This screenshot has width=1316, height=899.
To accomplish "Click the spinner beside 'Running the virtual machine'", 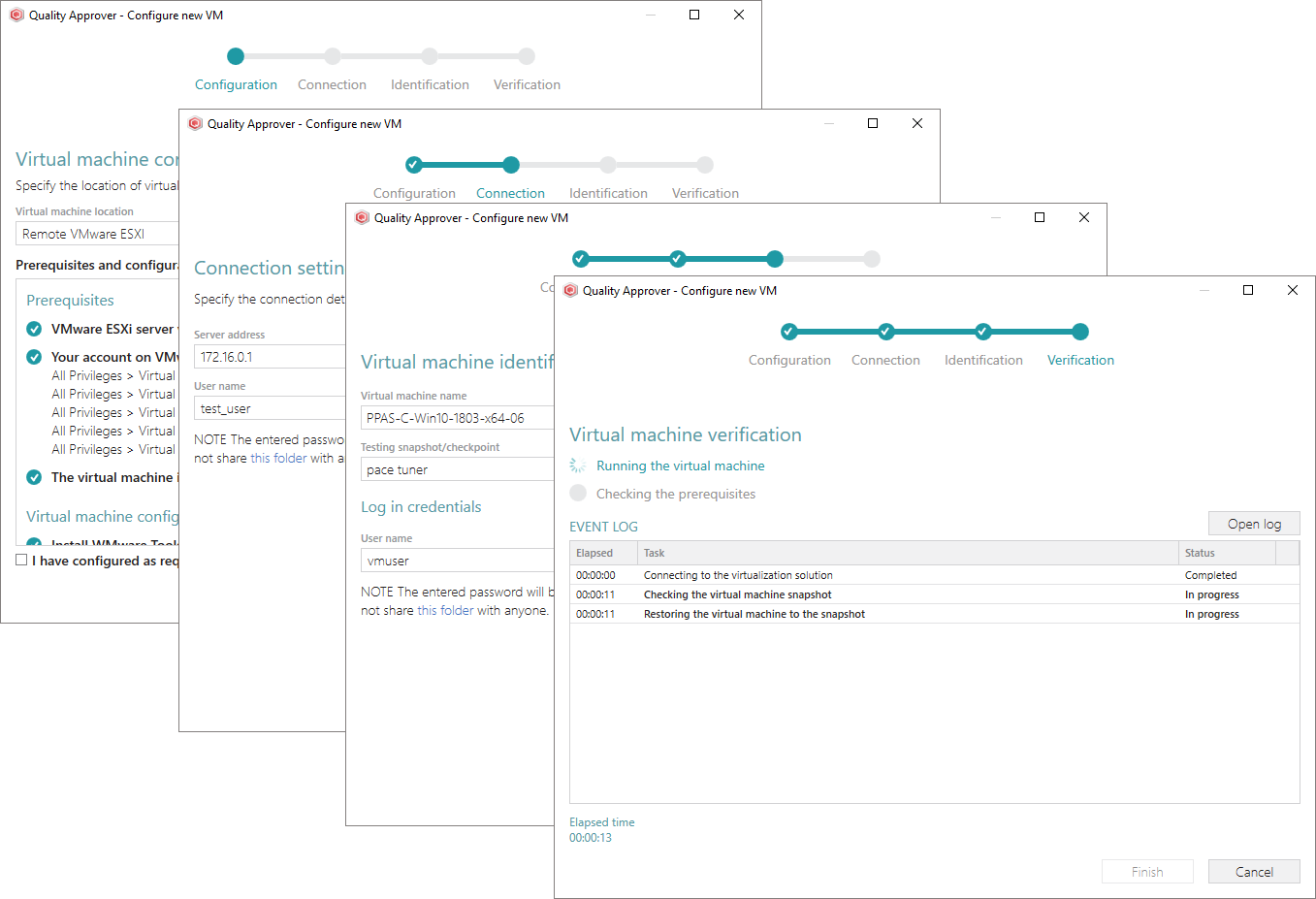I will 578,466.
